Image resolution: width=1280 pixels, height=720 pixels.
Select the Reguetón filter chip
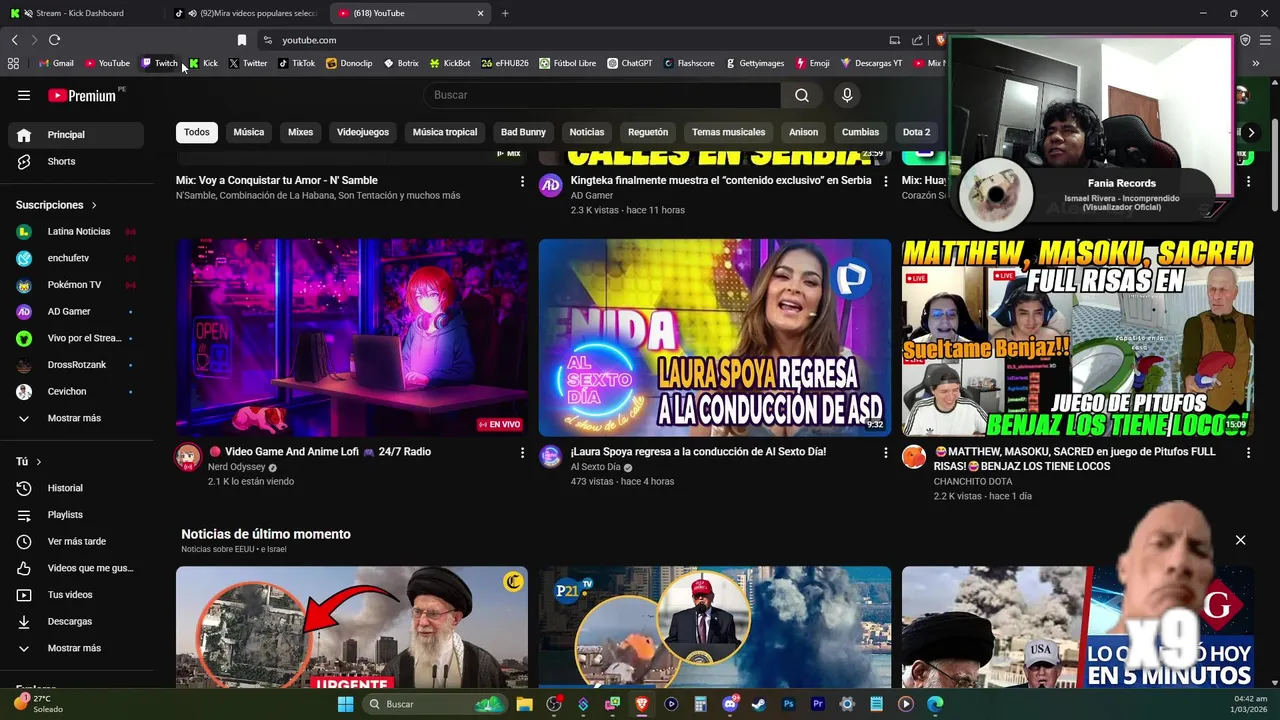tap(648, 132)
